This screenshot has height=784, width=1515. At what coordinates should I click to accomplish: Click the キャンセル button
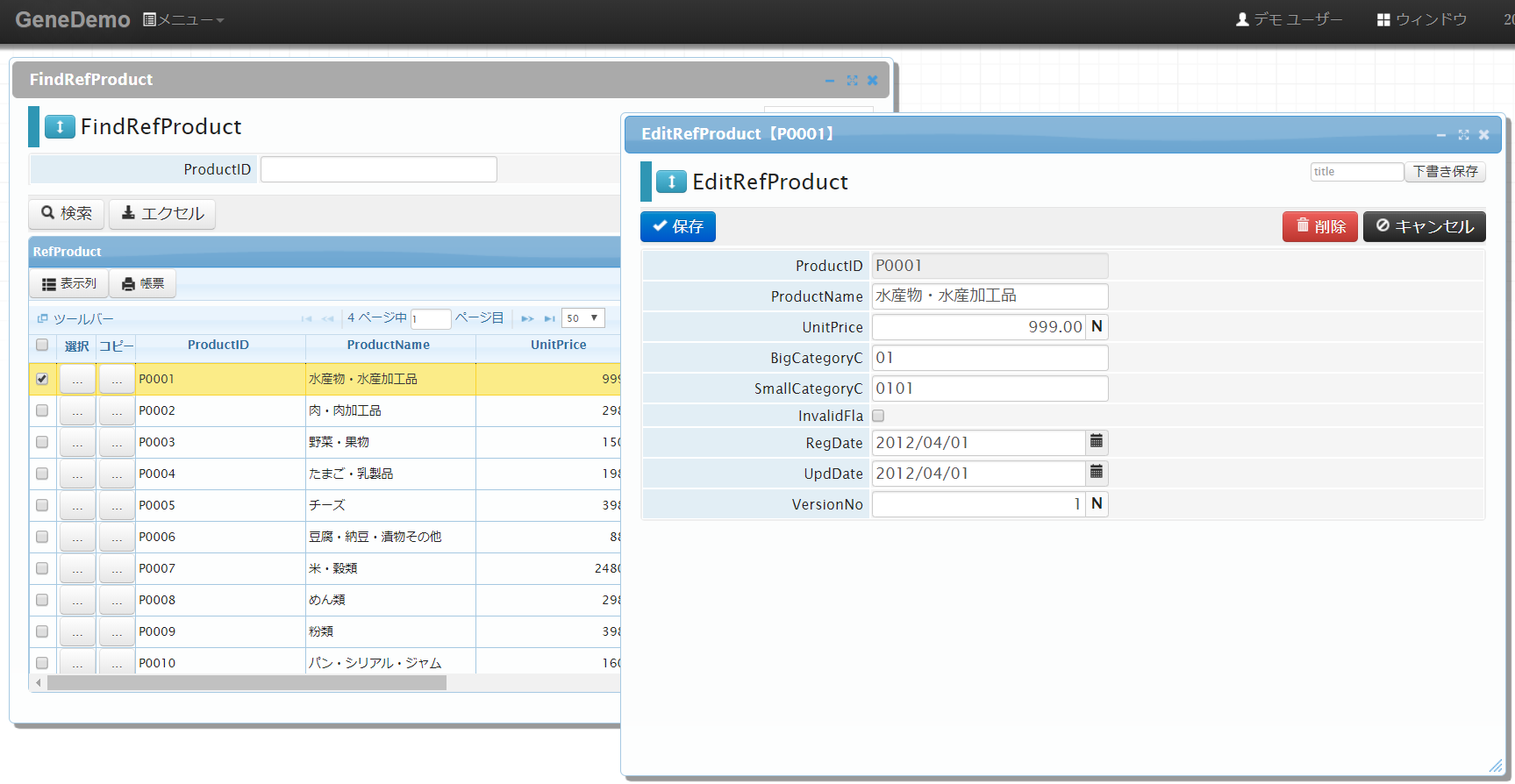click(1425, 226)
